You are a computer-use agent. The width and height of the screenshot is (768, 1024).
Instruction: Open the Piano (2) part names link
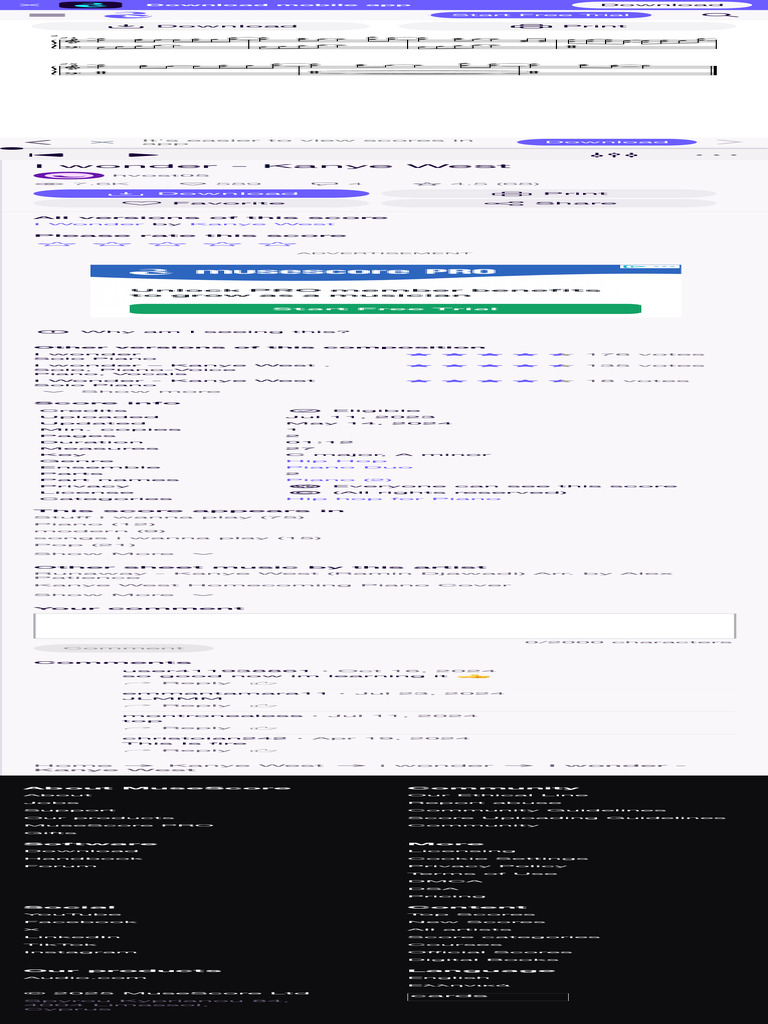[x=339, y=480]
